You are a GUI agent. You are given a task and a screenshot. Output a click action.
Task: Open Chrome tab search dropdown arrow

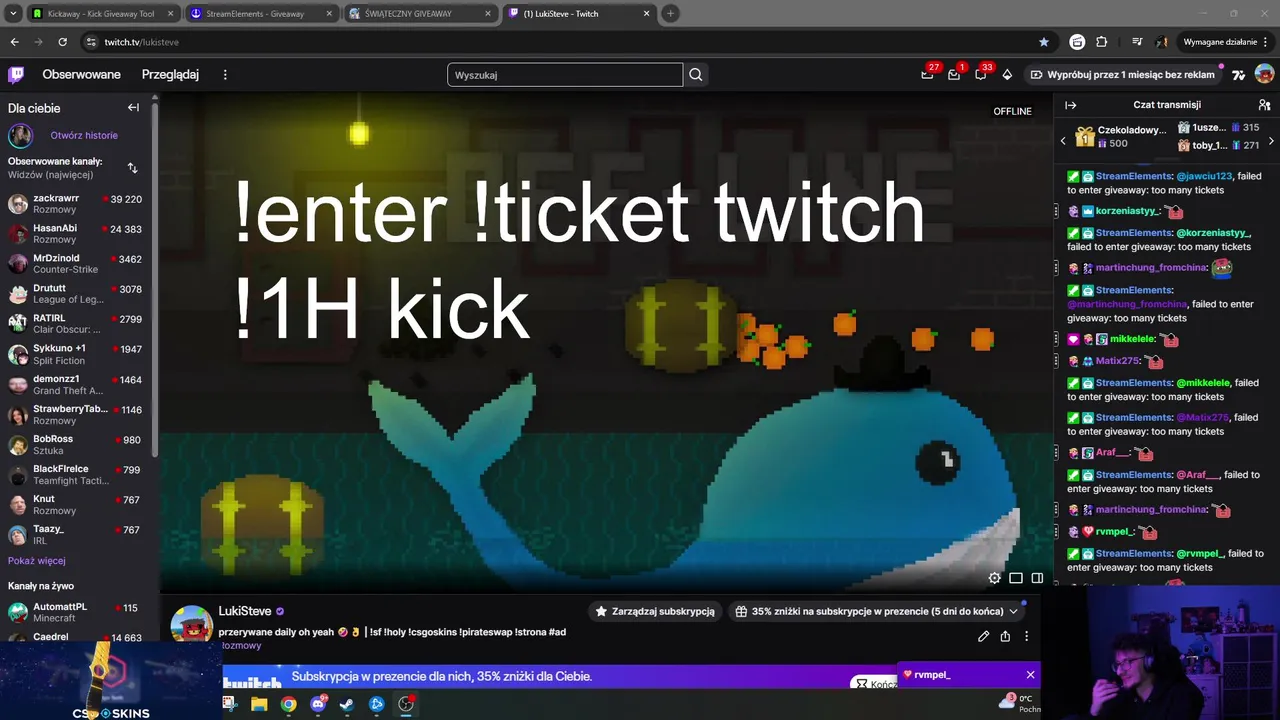click(x=13, y=13)
